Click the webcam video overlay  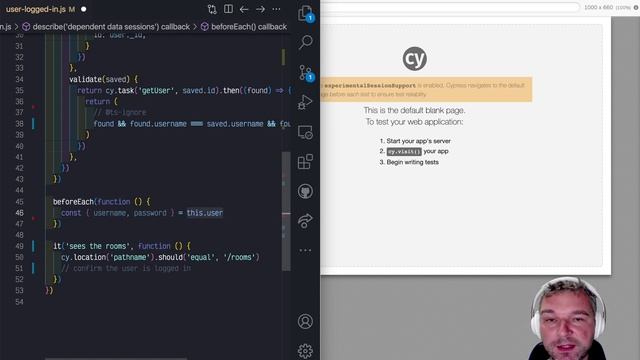[569, 319]
